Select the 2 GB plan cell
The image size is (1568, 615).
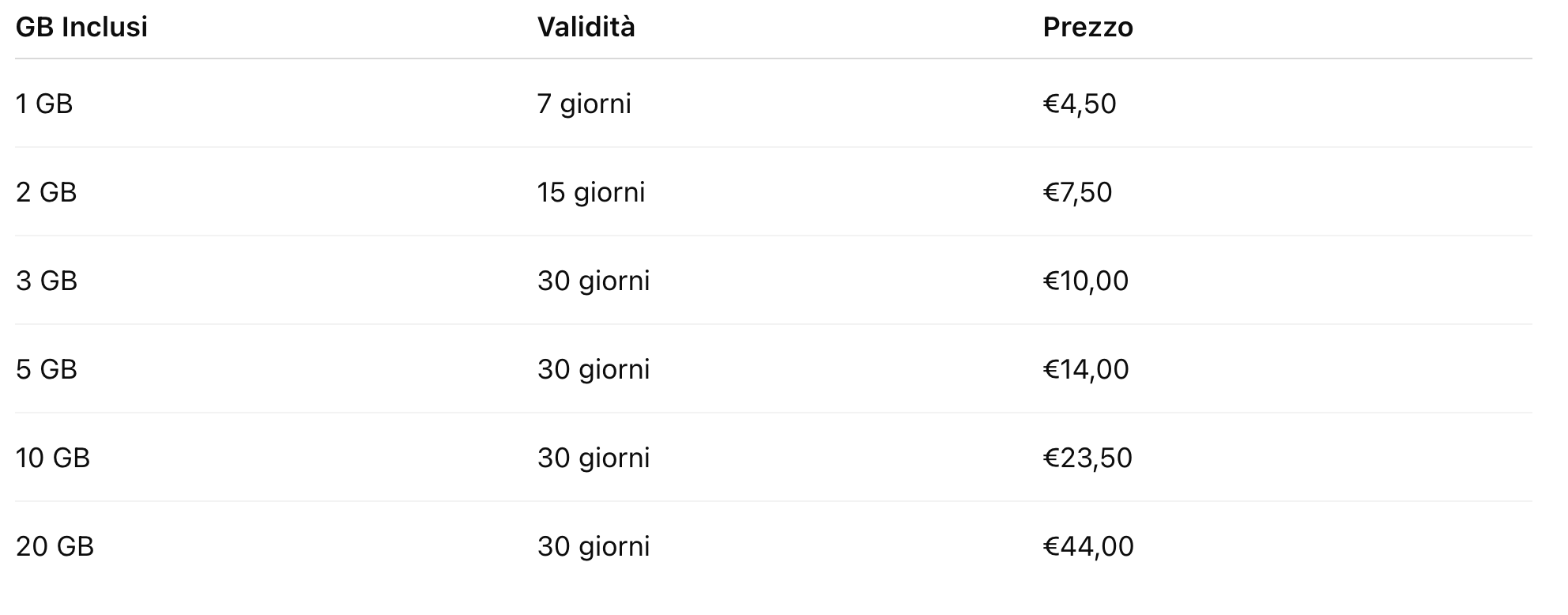47,192
